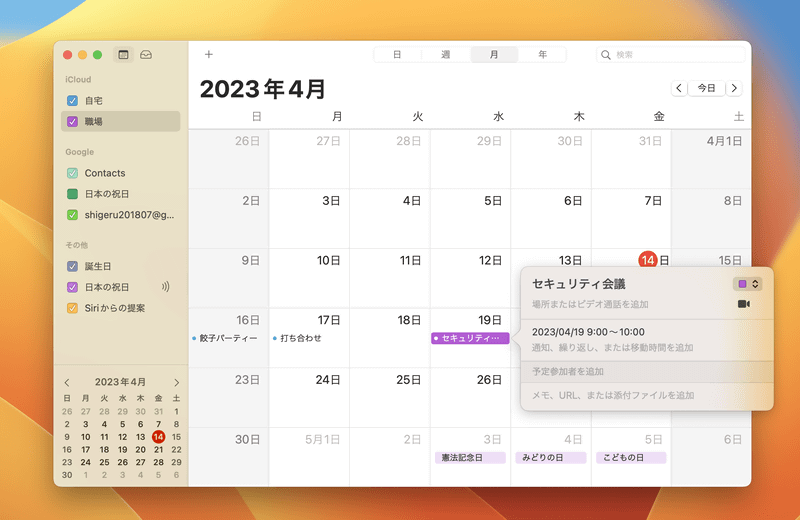Toggle Google 日本の祝日 green checkbox
The width and height of the screenshot is (800, 520).
point(72,194)
